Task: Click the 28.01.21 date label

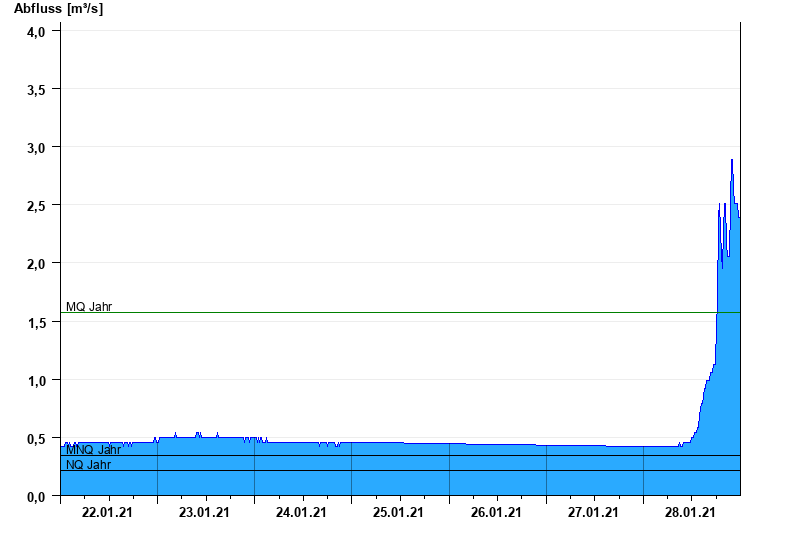Action: [691, 513]
